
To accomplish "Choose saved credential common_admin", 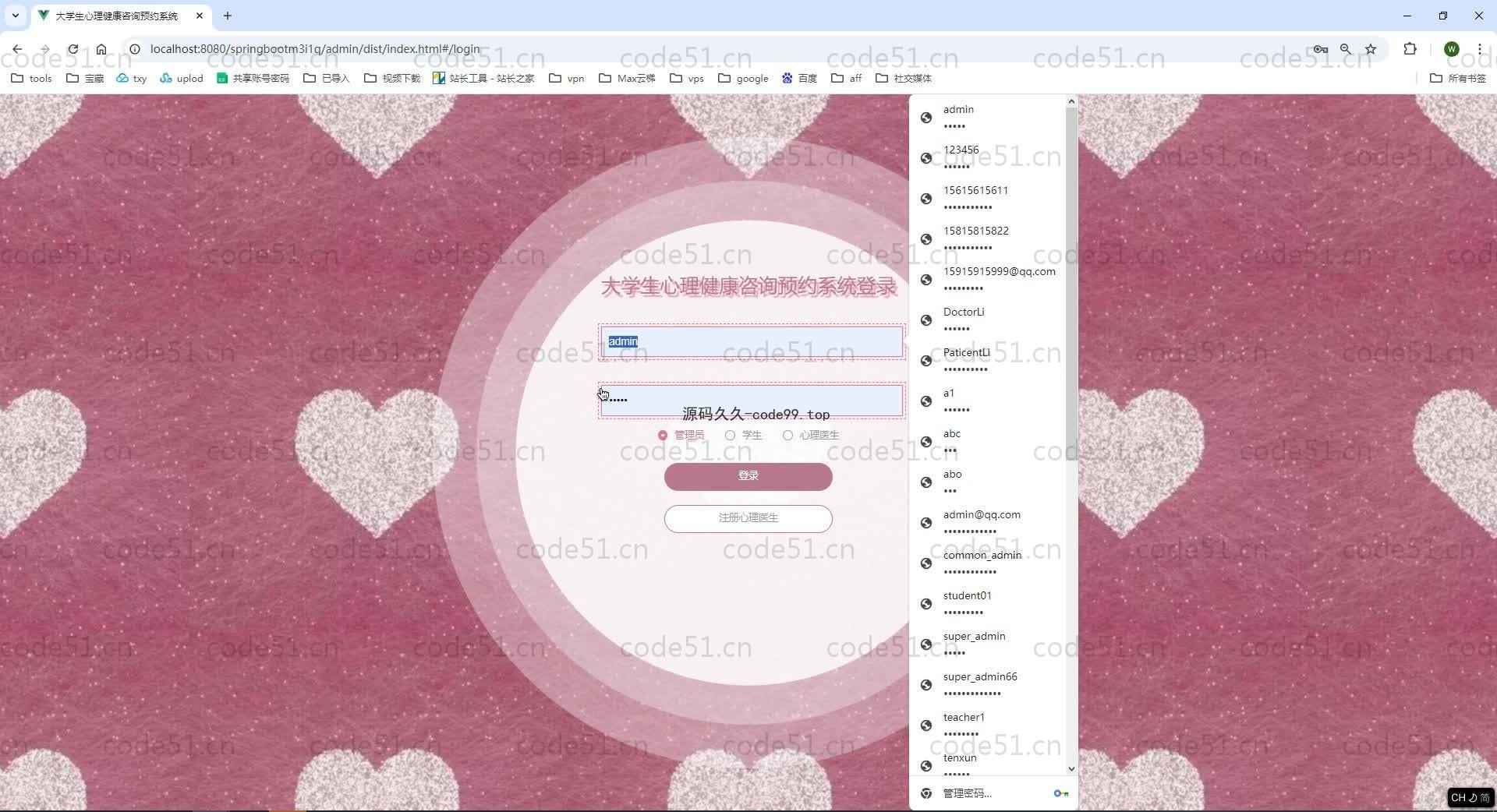I will 987,563.
